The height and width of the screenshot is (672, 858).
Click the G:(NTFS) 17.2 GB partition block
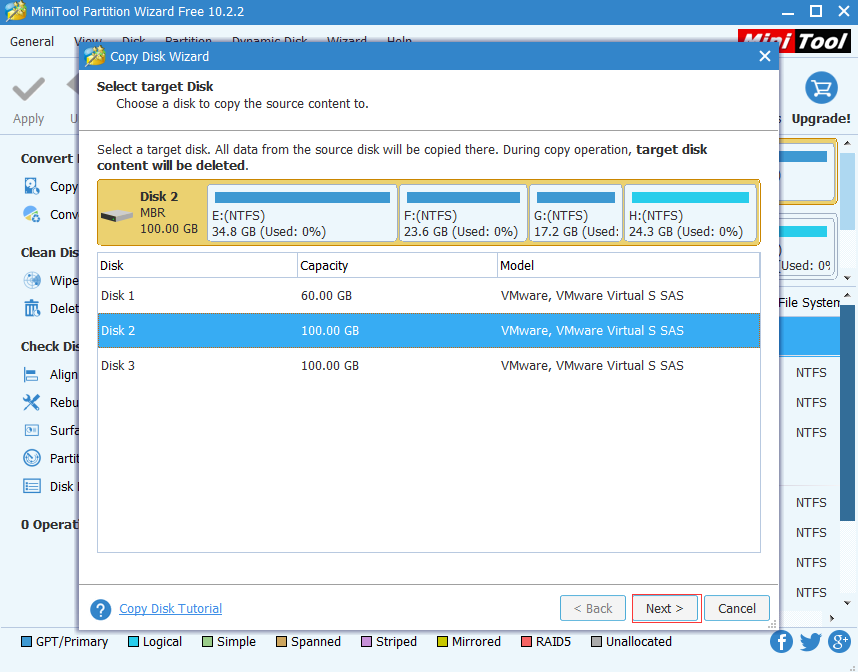click(x=576, y=213)
